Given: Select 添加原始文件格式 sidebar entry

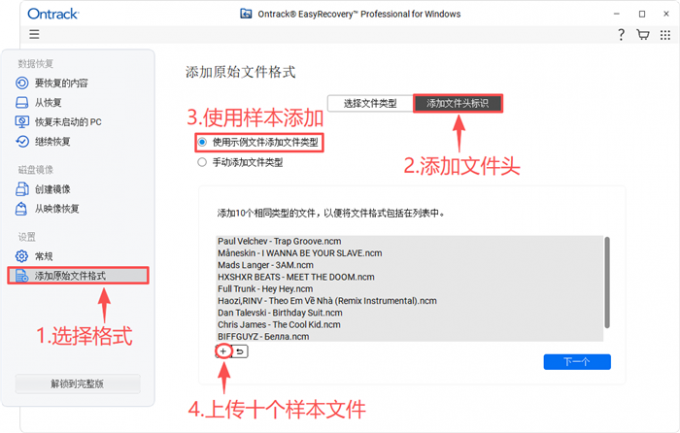Looking at the screenshot, I should point(78,276).
